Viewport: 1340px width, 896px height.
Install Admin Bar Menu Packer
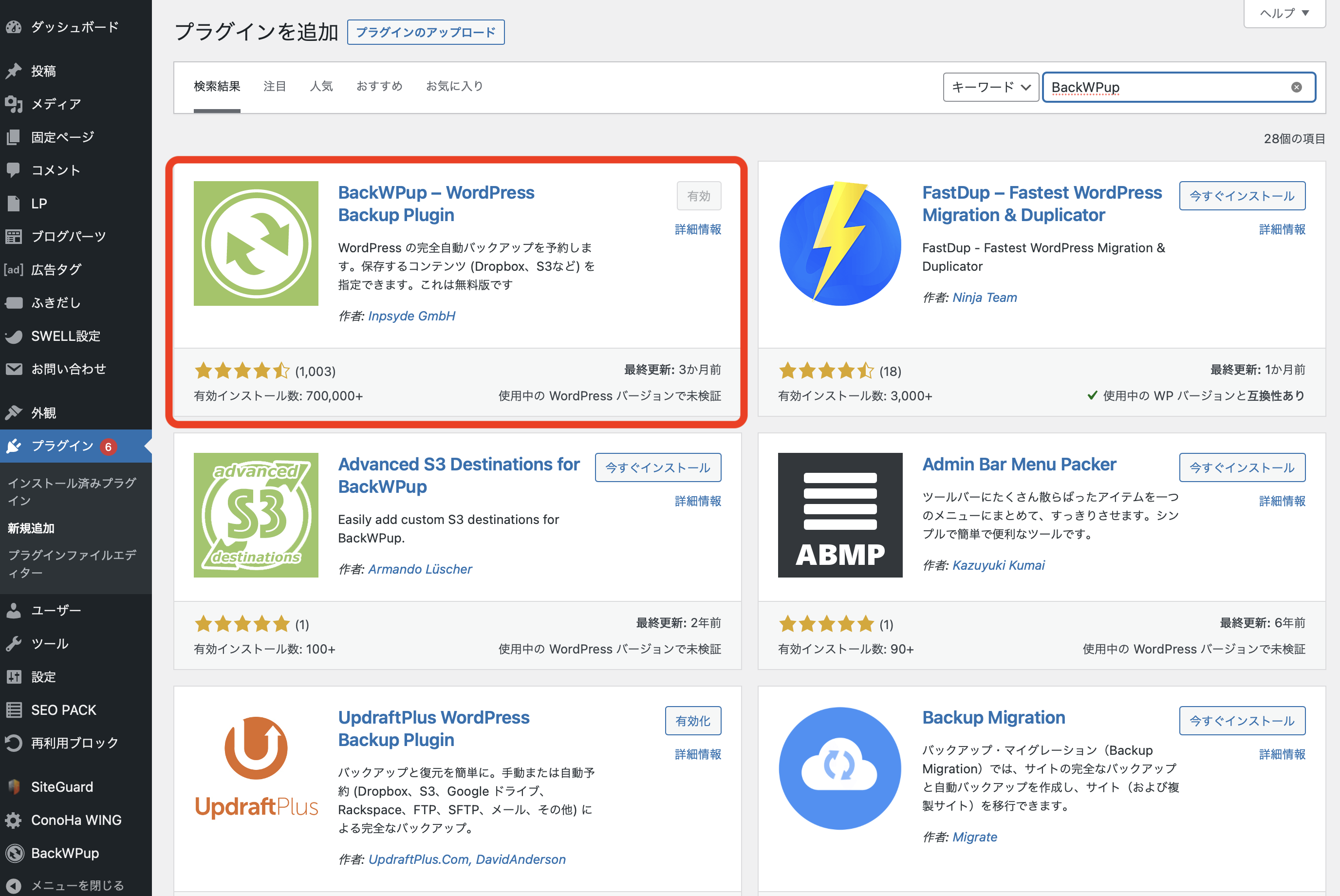coord(1242,467)
